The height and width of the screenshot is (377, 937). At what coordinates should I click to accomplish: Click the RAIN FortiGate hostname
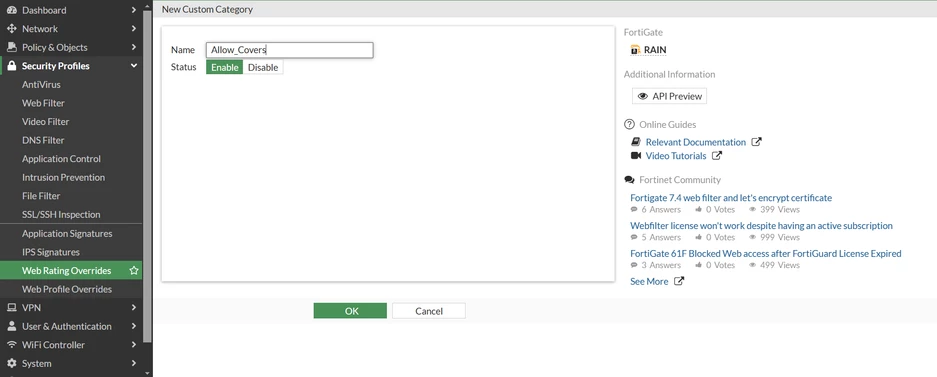click(x=655, y=50)
